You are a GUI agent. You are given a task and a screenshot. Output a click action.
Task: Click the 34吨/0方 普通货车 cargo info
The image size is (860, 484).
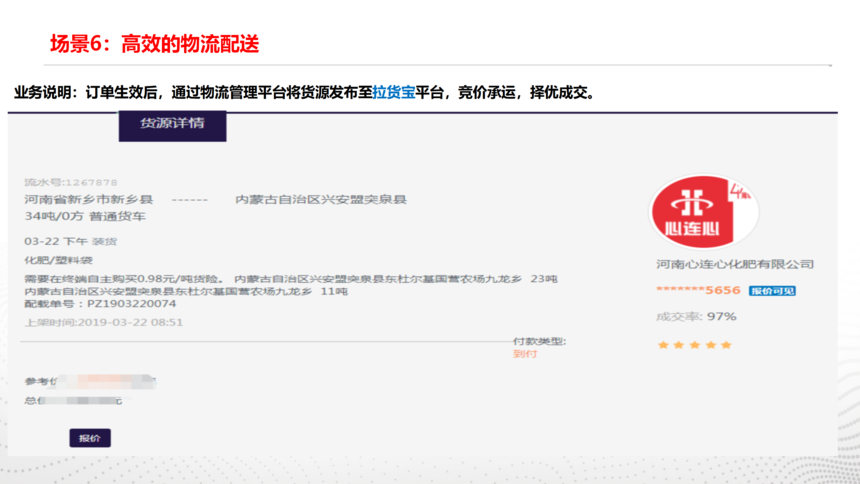(85, 216)
